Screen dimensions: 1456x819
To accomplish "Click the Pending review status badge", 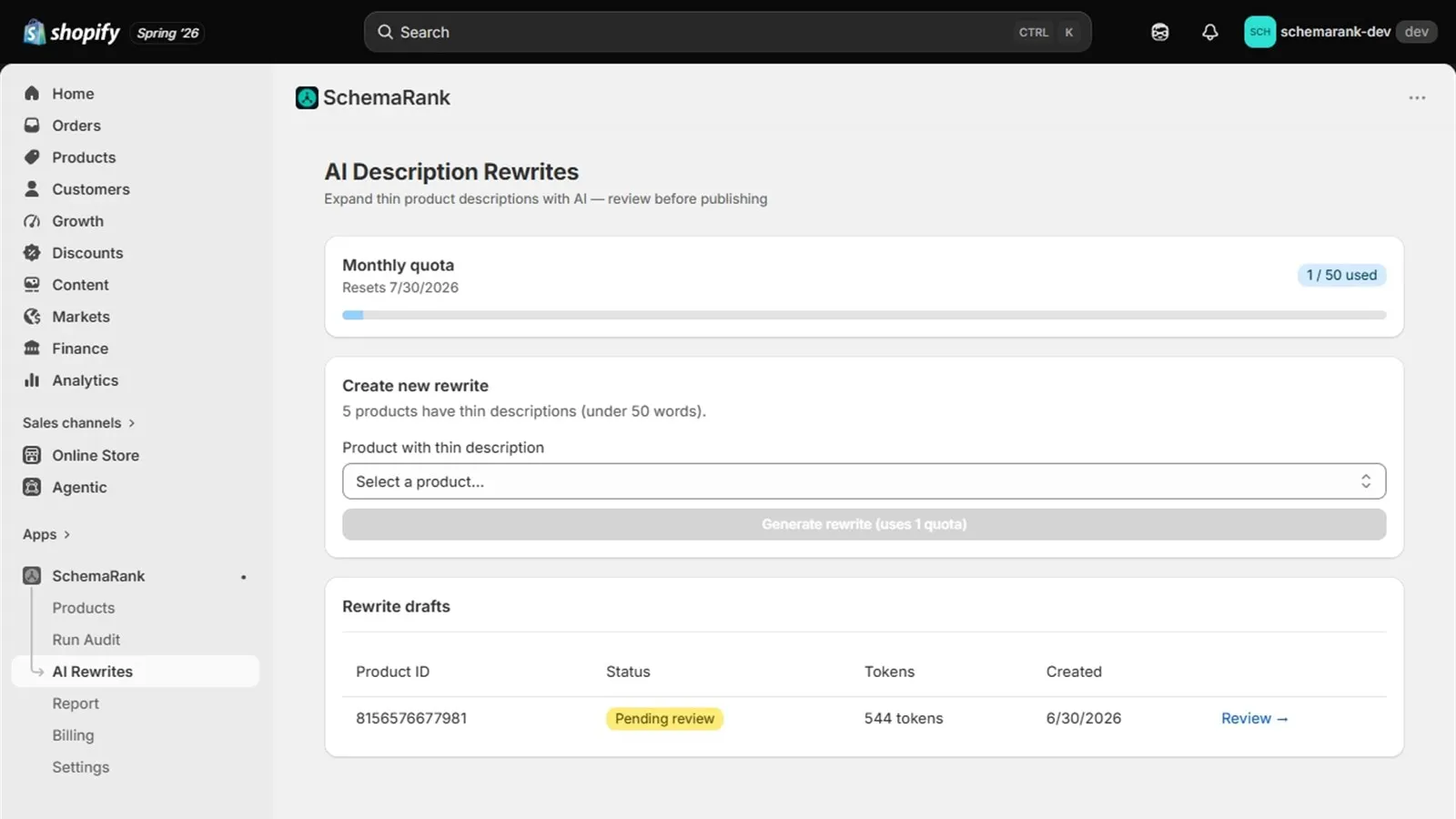I will click(x=664, y=718).
